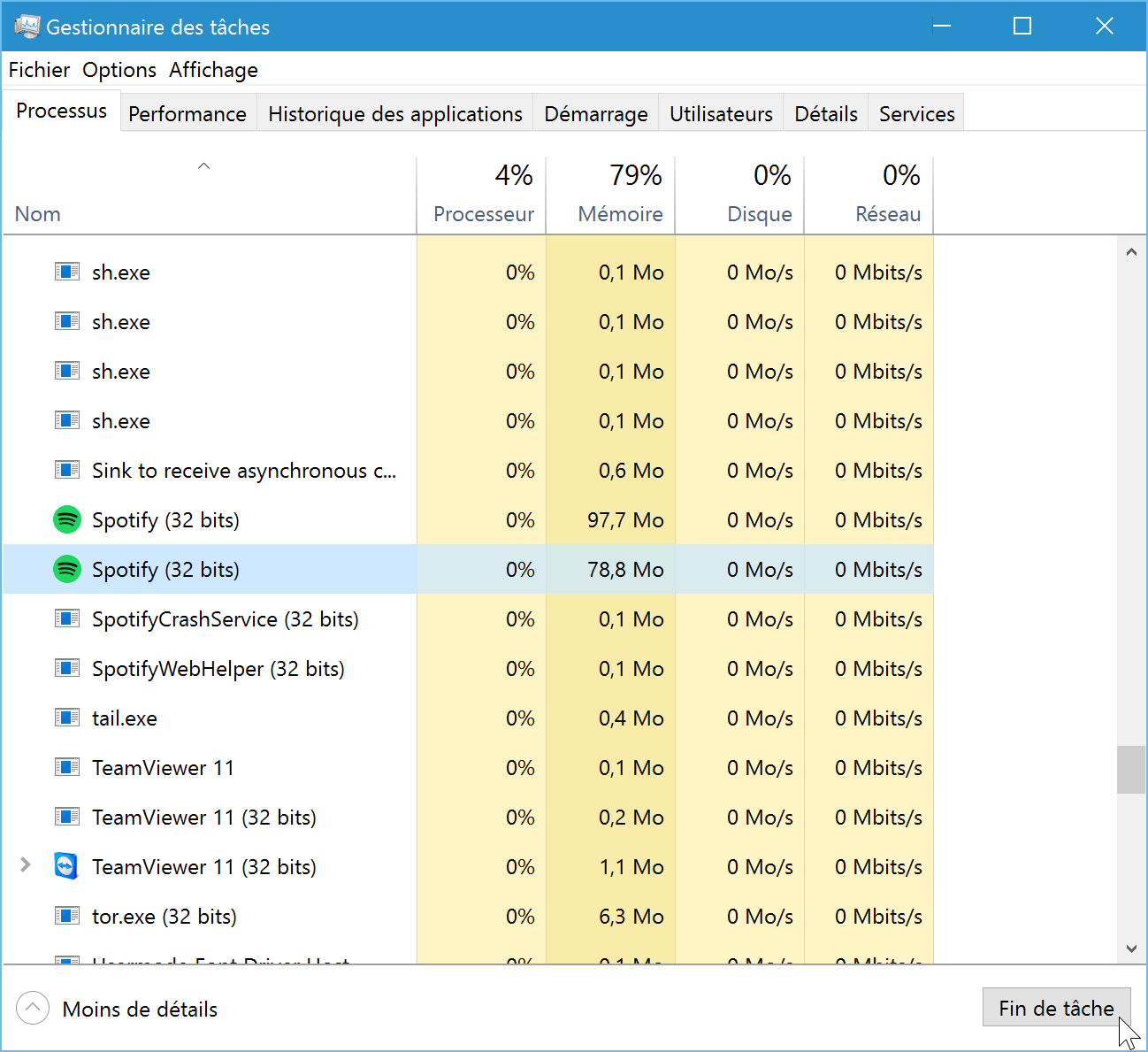1148x1052 pixels.
Task: Click the Task Manager icon in title bar
Action: pos(27,27)
